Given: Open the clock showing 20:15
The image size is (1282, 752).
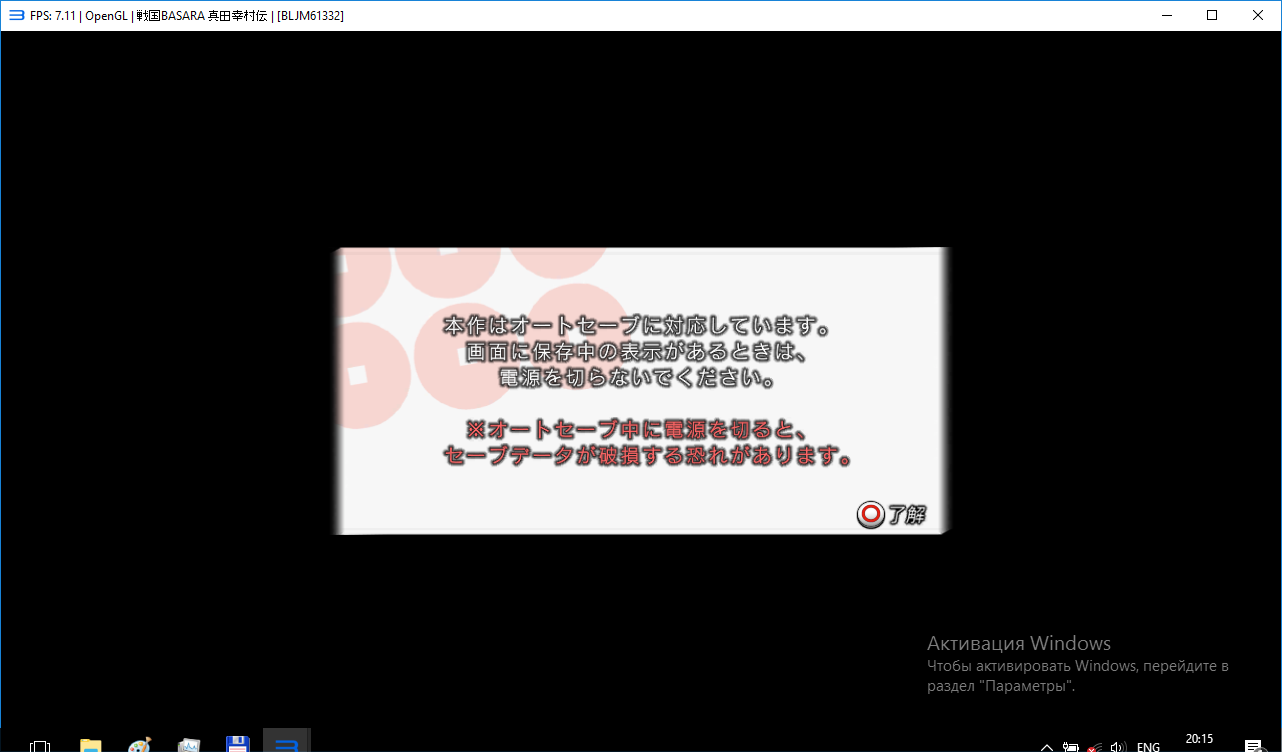Looking at the screenshot, I should pos(1199,740).
